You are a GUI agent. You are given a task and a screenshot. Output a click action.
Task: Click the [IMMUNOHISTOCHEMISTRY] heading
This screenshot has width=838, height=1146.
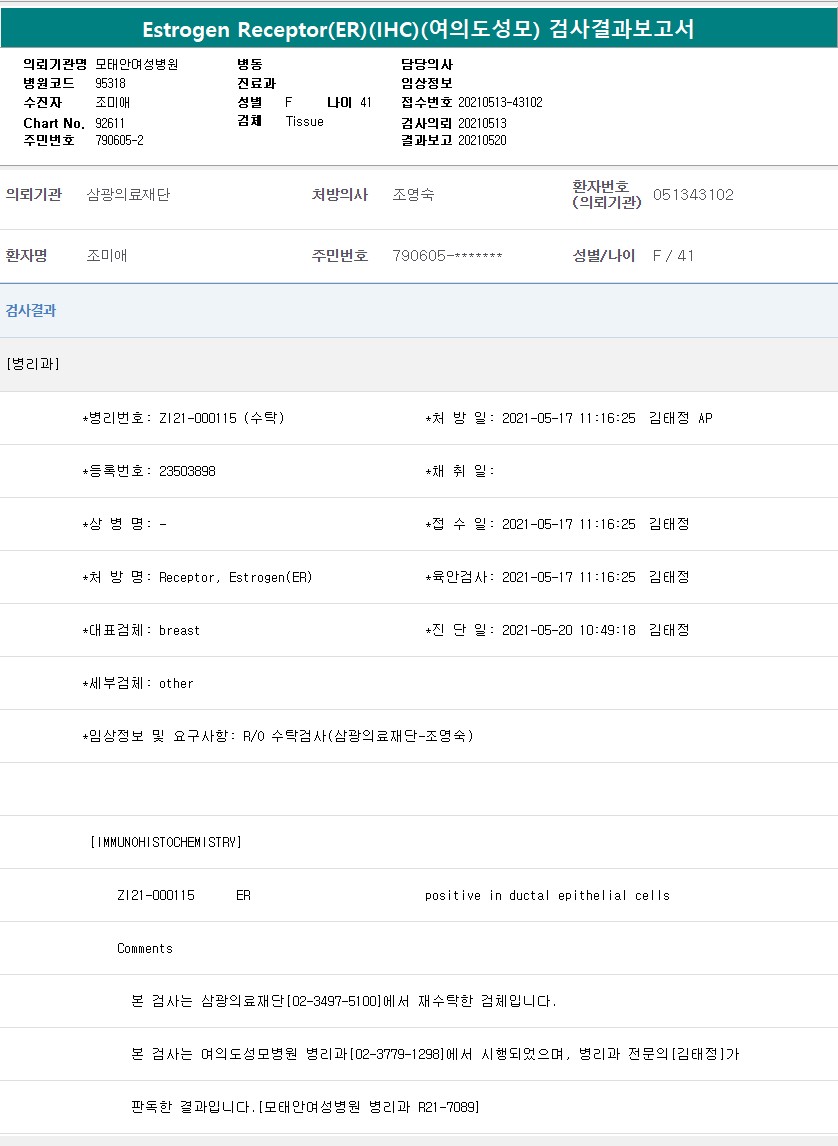[166, 842]
